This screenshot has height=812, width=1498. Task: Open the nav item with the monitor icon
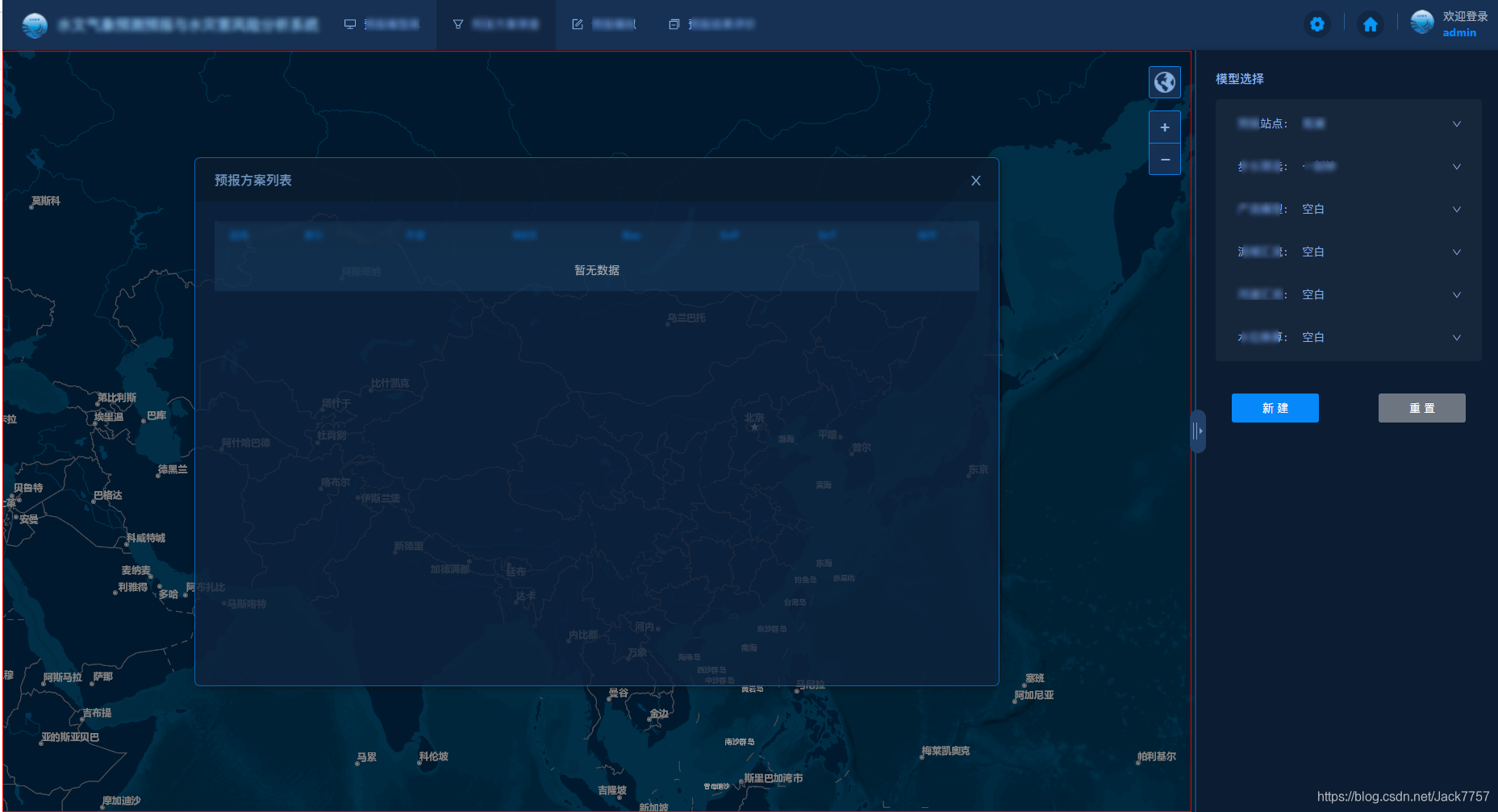pos(382,24)
